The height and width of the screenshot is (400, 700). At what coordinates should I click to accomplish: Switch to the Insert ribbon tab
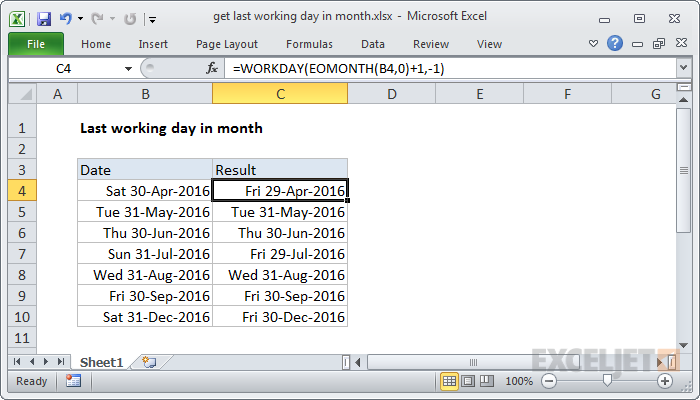[x=153, y=44]
